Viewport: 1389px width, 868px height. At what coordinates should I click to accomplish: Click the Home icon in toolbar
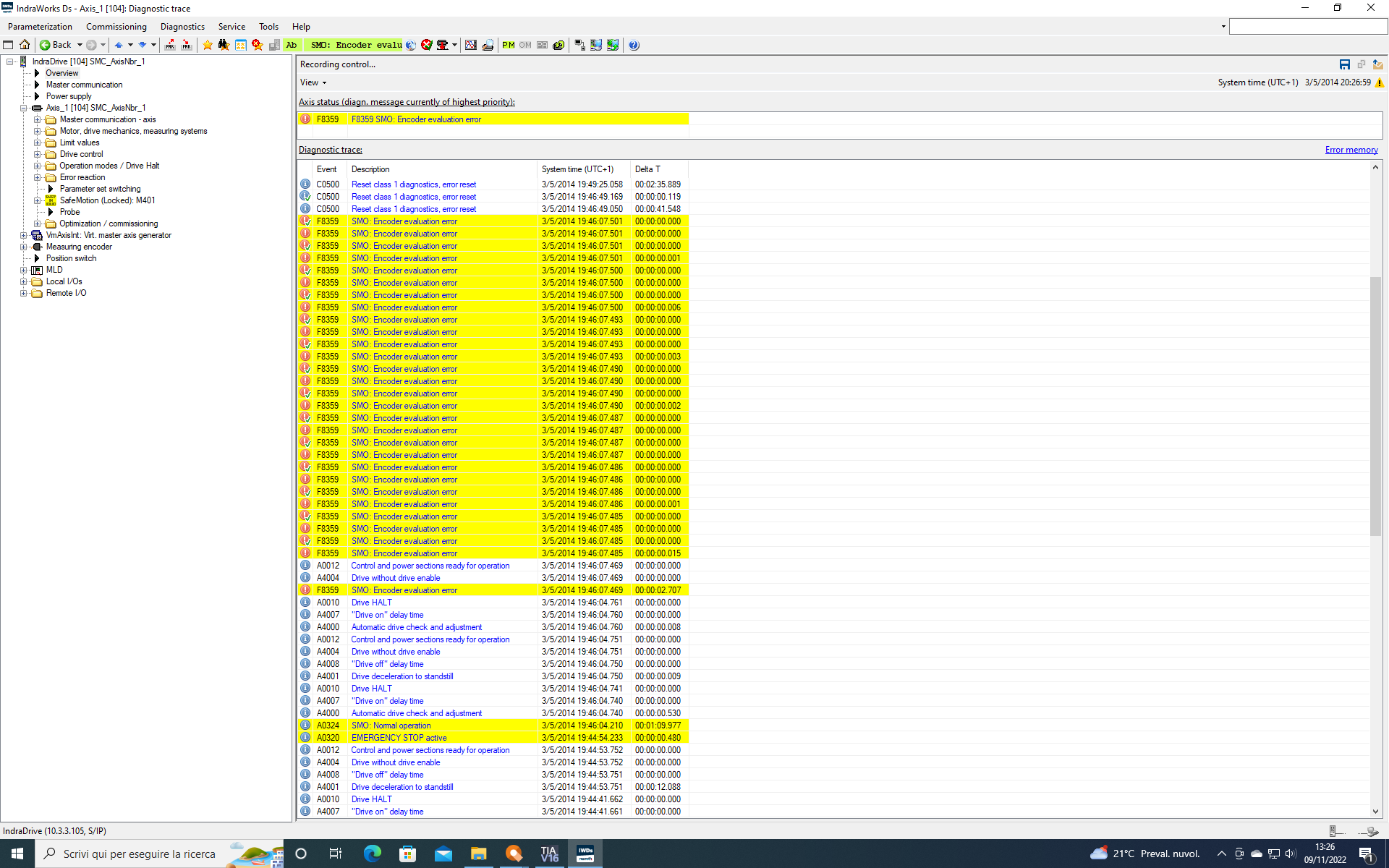click(25, 45)
